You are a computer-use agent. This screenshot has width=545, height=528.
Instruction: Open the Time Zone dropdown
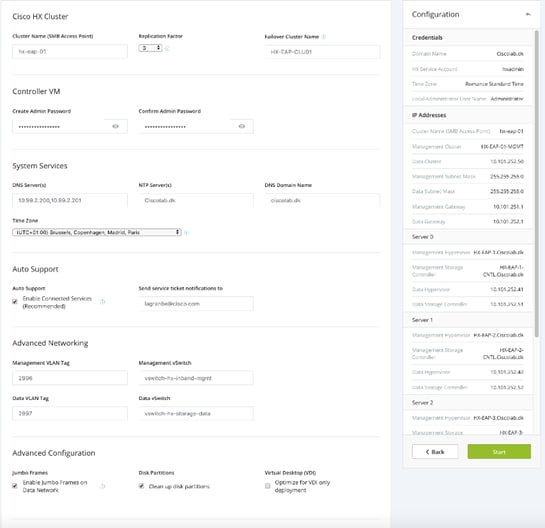click(x=97, y=232)
